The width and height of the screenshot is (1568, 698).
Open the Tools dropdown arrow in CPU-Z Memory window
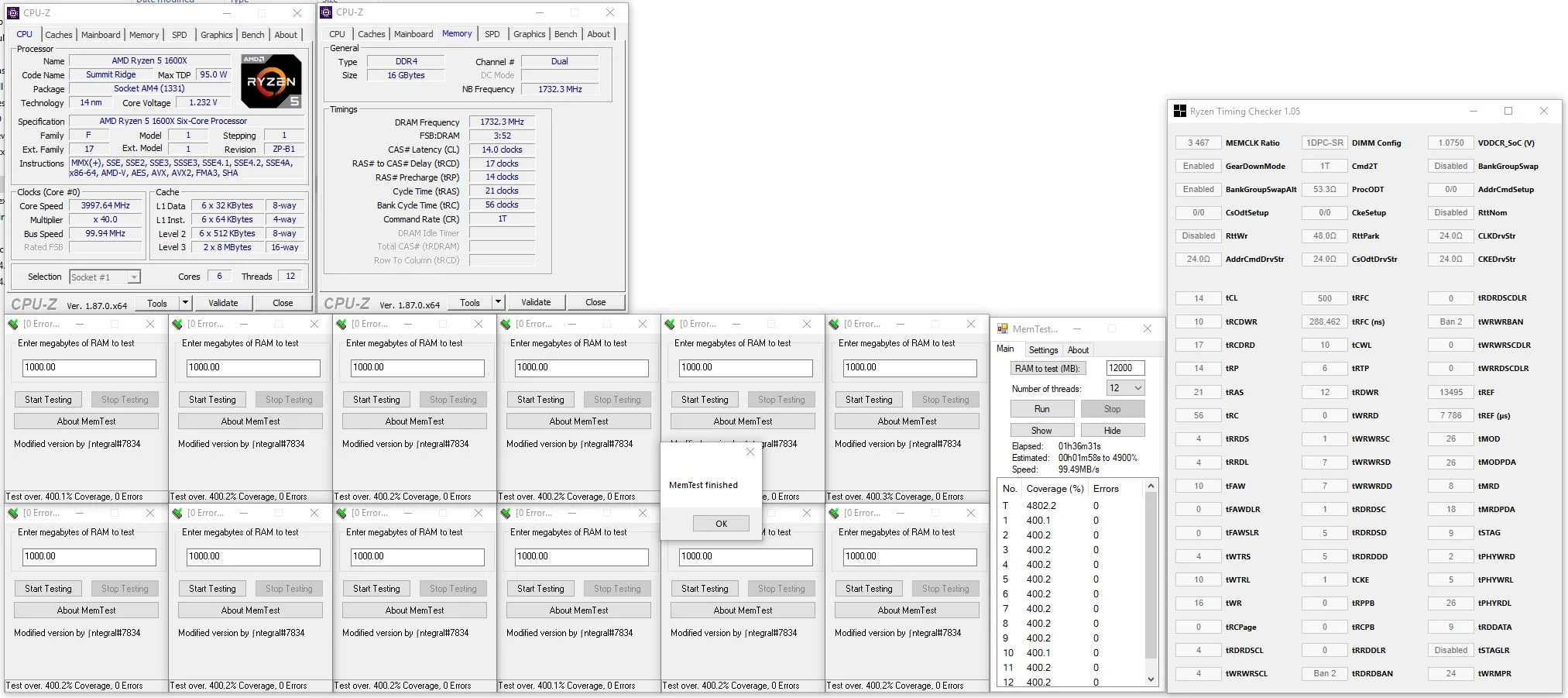pyautogui.click(x=498, y=302)
